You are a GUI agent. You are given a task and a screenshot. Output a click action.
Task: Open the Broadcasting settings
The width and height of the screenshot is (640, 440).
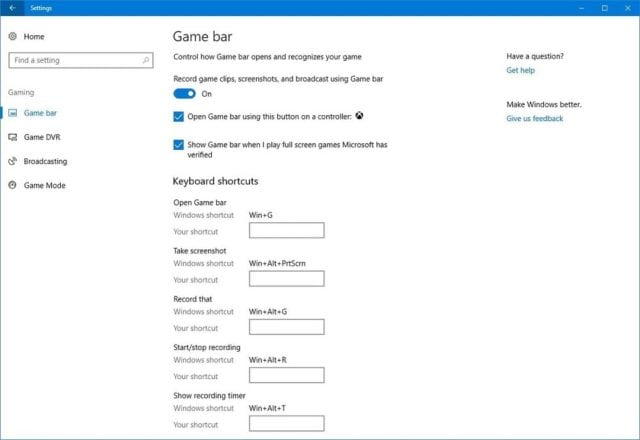point(45,161)
